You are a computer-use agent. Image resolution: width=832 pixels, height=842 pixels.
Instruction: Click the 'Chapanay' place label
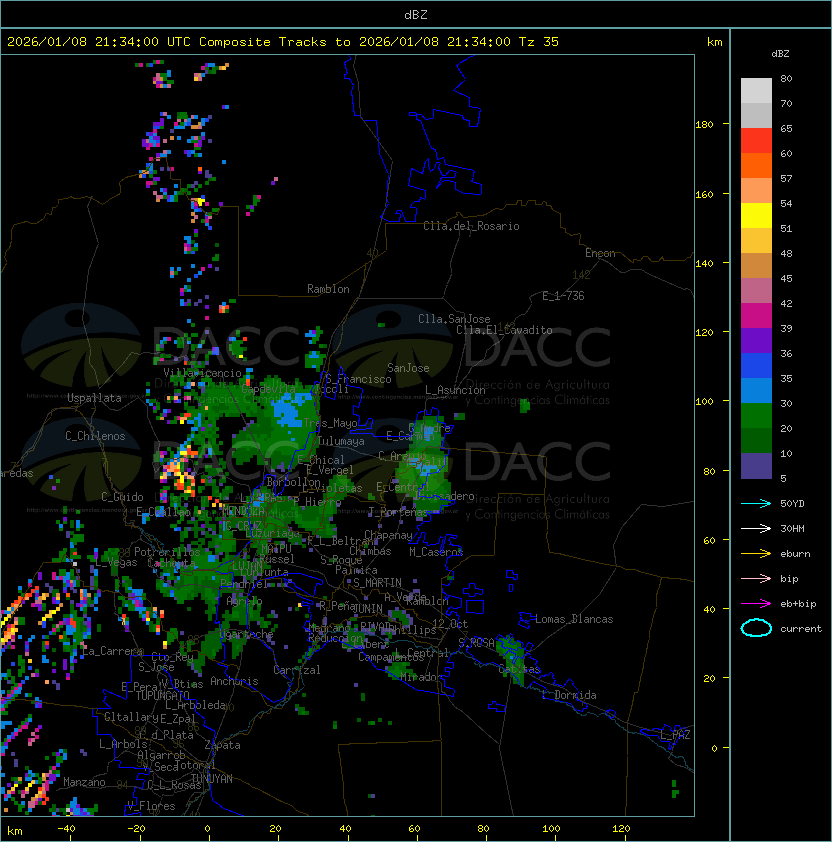click(x=388, y=535)
